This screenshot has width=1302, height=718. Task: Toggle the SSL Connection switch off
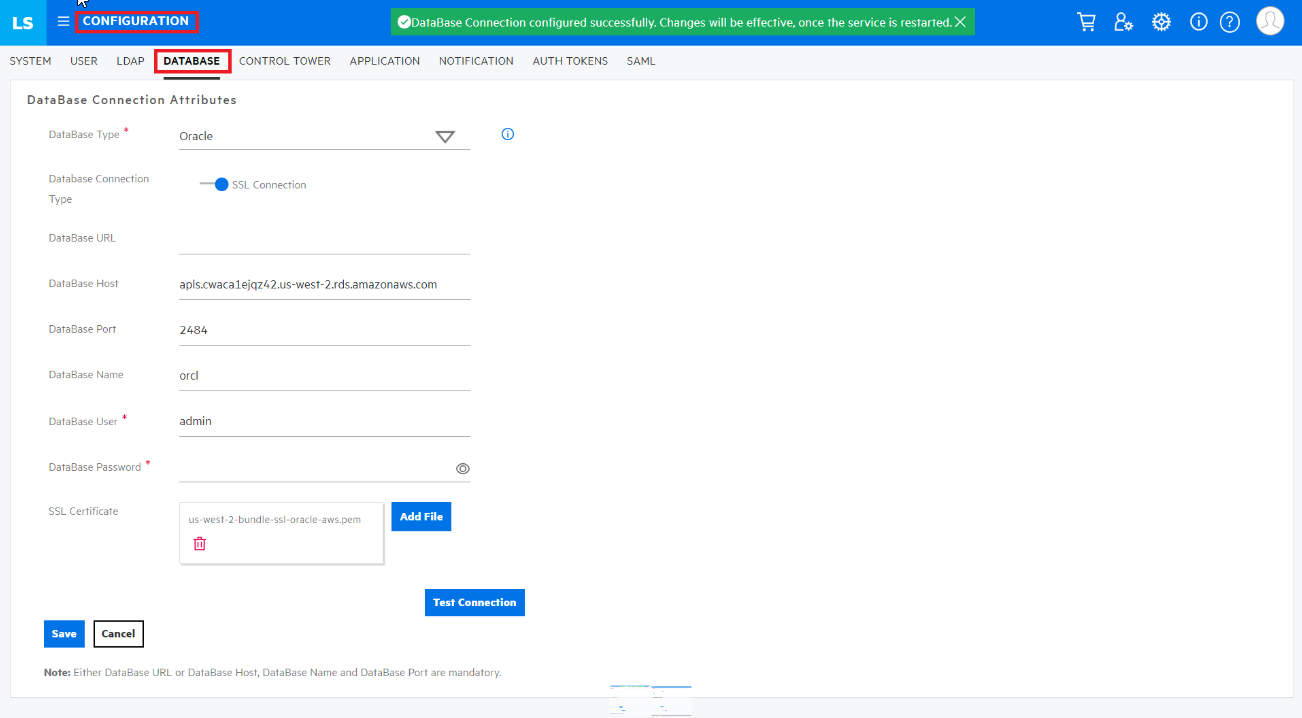tap(217, 184)
